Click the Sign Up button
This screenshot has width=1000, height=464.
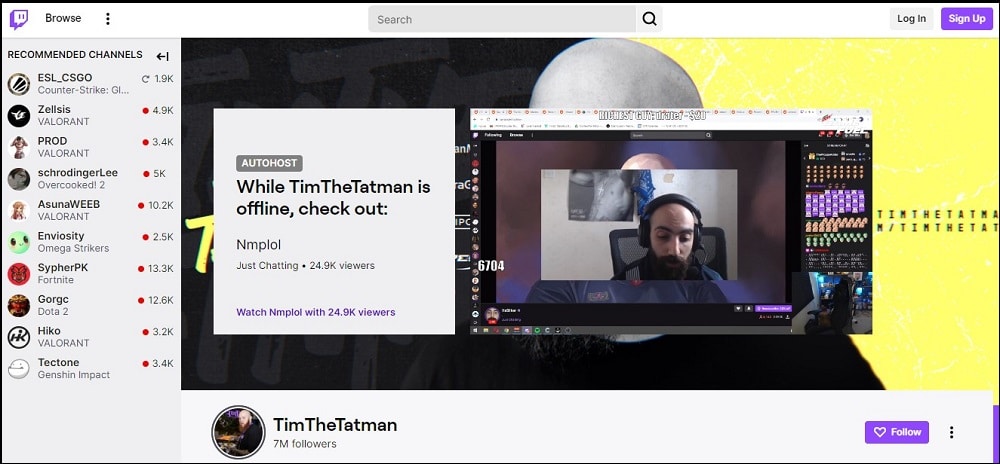tap(967, 18)
